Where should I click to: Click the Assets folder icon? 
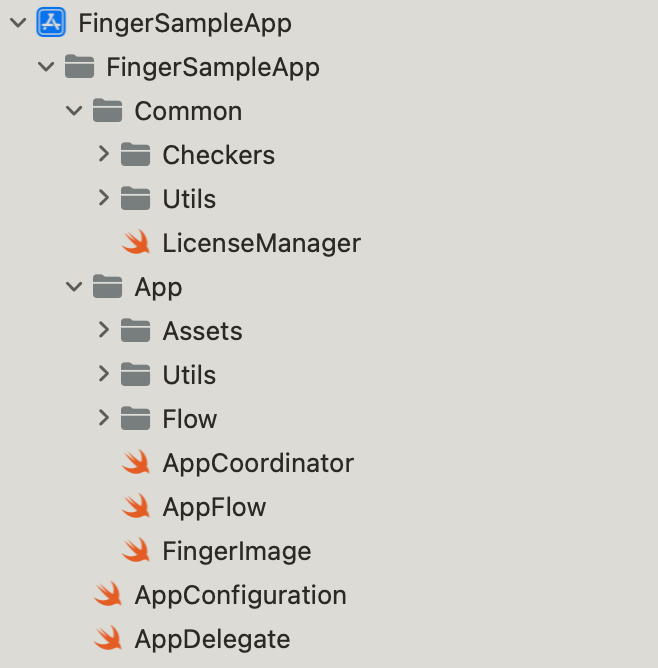pyautogui.click(x=135, y=330)
